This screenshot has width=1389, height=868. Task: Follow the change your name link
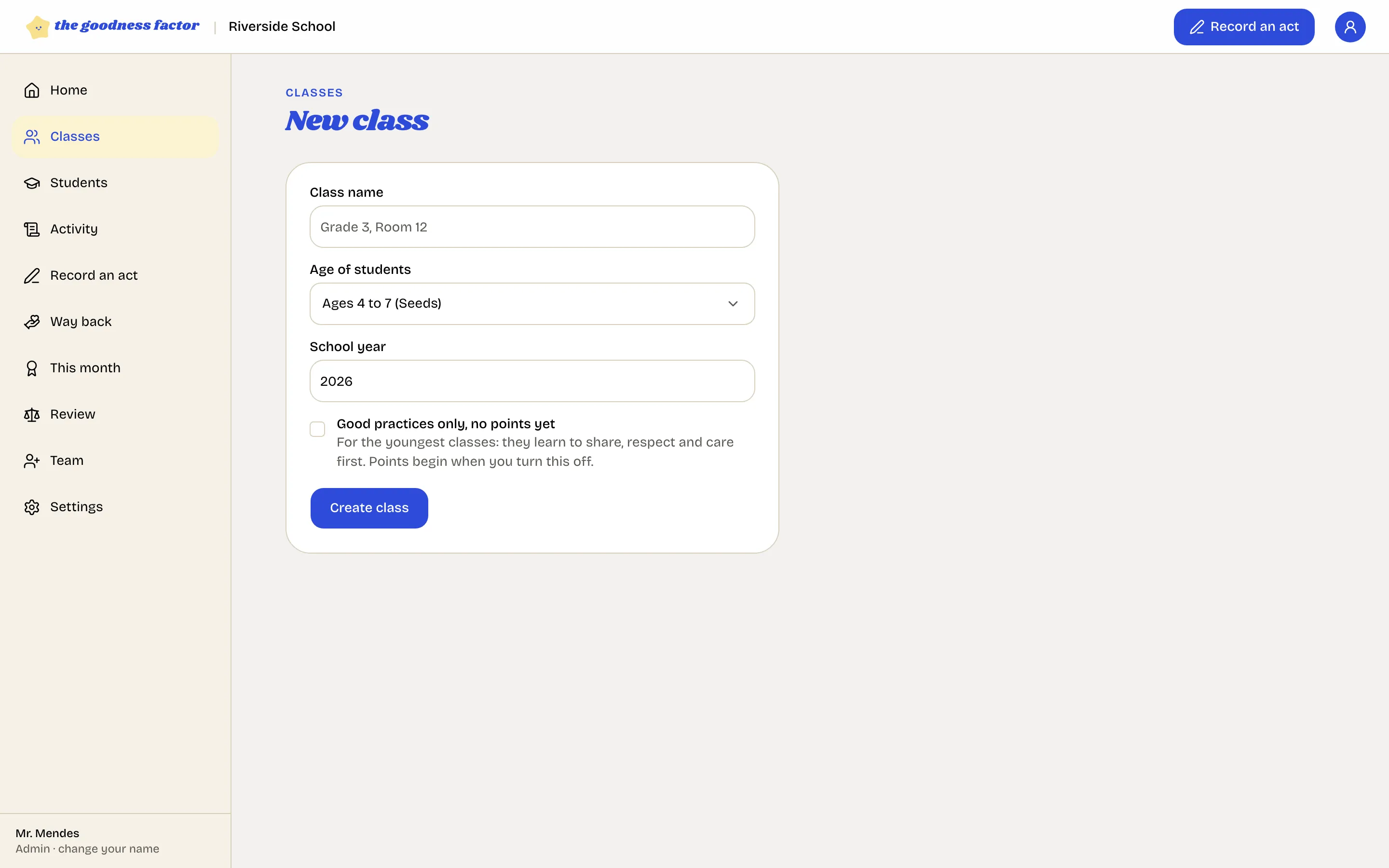pyautogui.click(x=109, y=849)
